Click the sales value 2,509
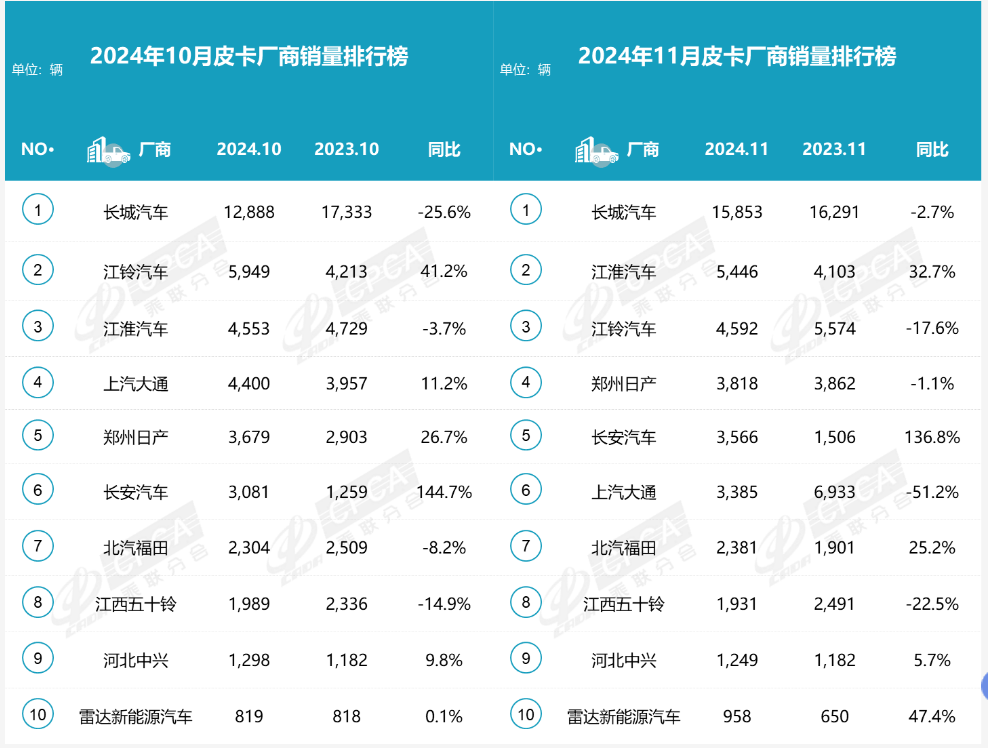This screenshot has height=748, width=988. pyautogui.click(x=347, y=548)
